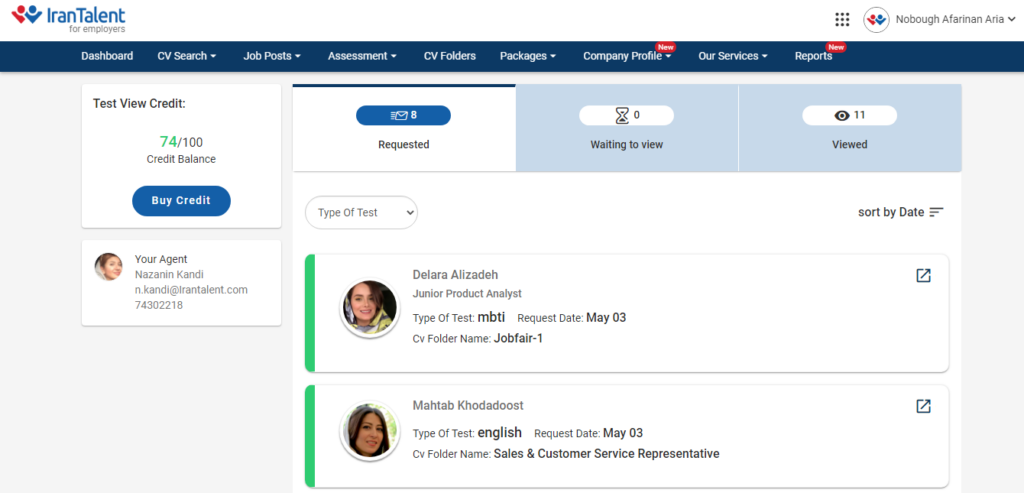This screenshot has width=1024, height=493.
Task: Open the CV Folders menu item
Action: tap(450, 56)
